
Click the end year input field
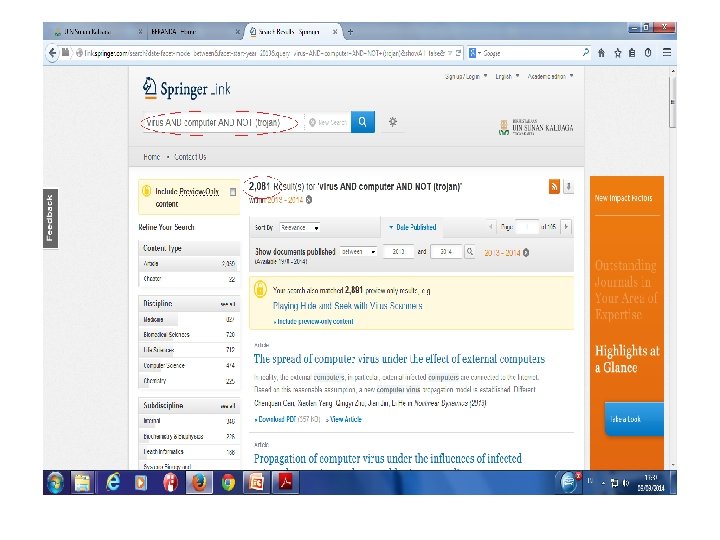coord(446,252)
